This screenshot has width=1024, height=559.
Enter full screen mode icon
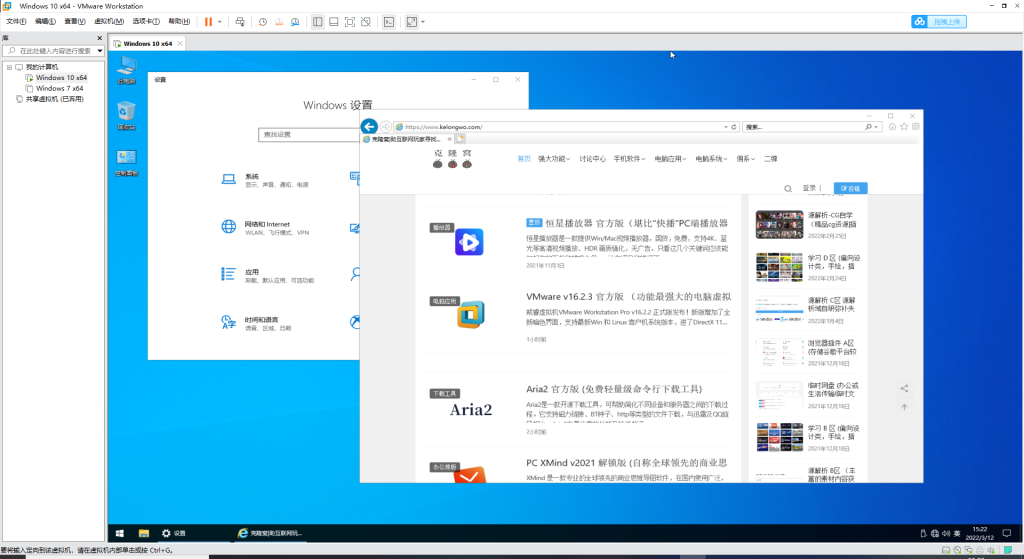pyautogui.click(x=350, y=22)
